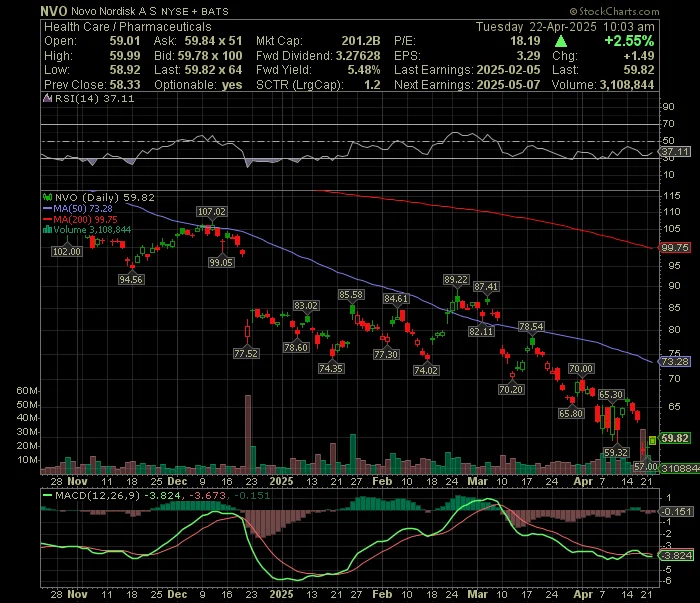Click the 89.22 price peak annotation
Viewport: 700px width, 603px height.
point(456,280)
